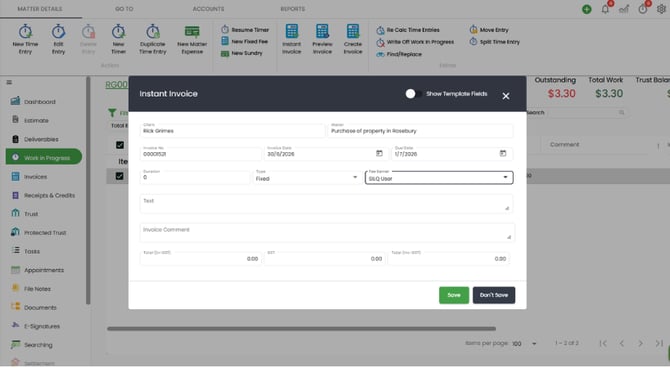670x368 pixels.
Task: Toggle the header select-all checkbox
Action: click(x=120, y=145)
